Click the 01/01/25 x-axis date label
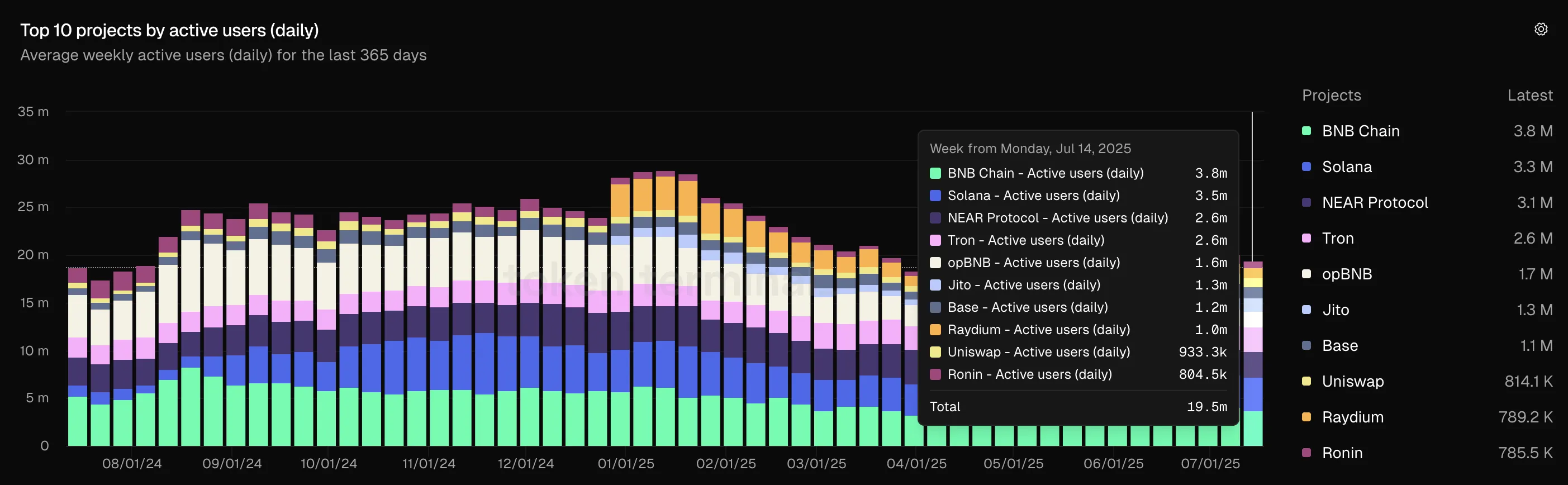Screen dimensions: 1568x485 click(626, 464)
